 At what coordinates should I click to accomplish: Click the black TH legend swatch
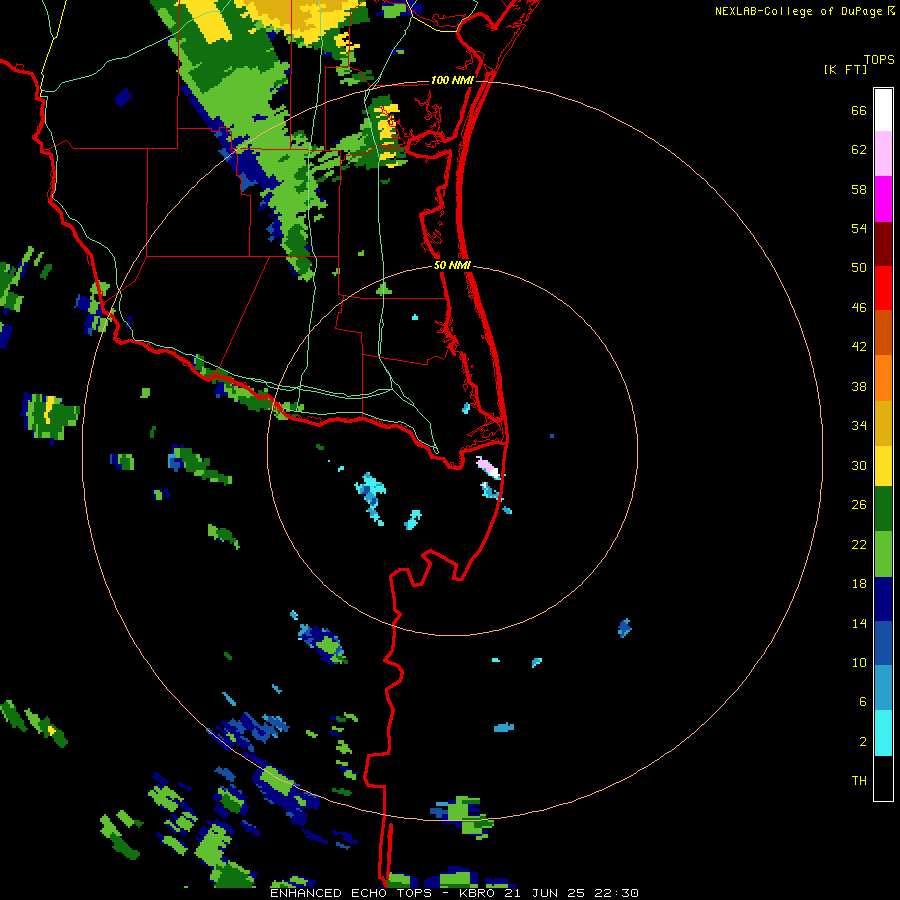pos(883,778)
